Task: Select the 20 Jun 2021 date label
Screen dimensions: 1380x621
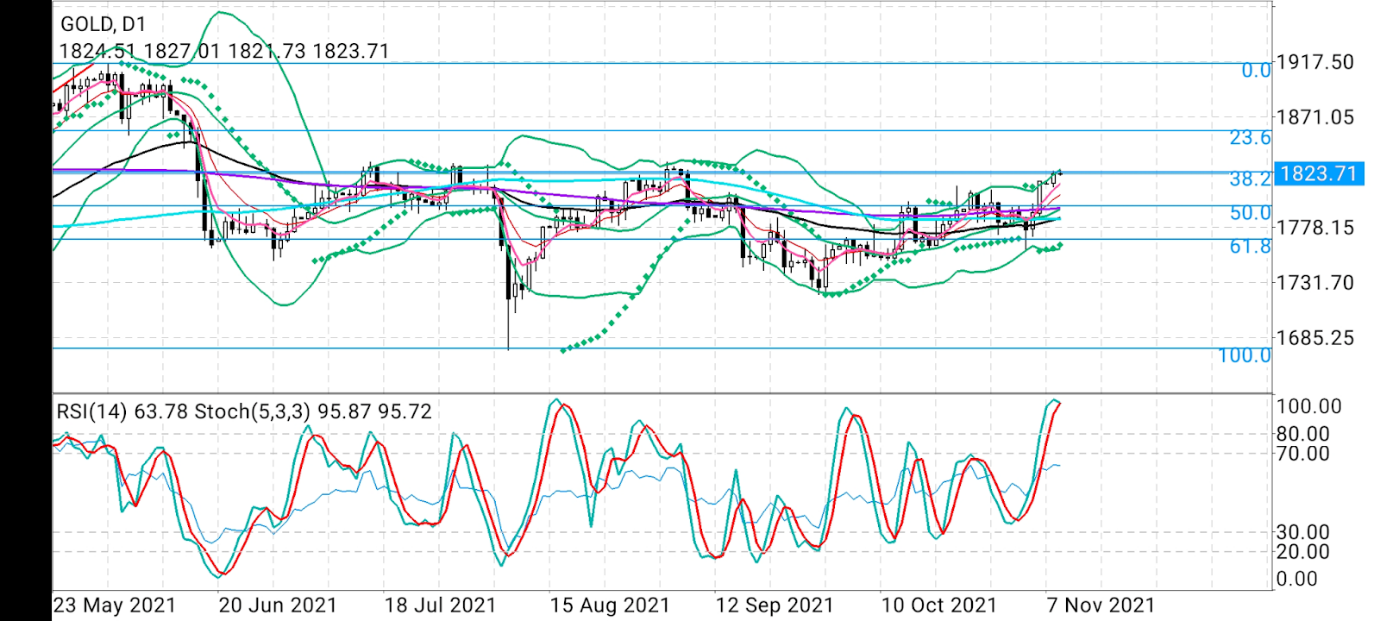Action: click(276, 606)
